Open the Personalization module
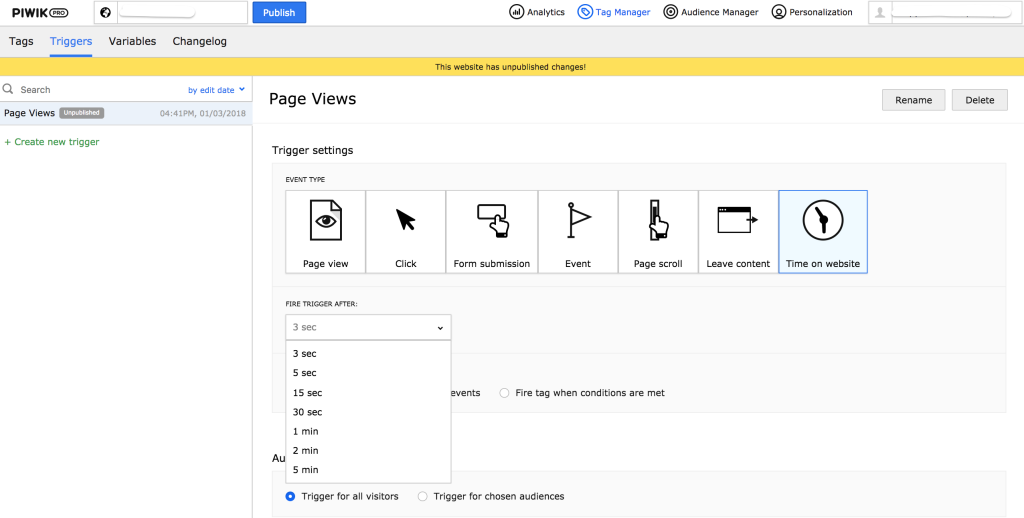Viewport: 1024px width, 518px height. point(812,12)
